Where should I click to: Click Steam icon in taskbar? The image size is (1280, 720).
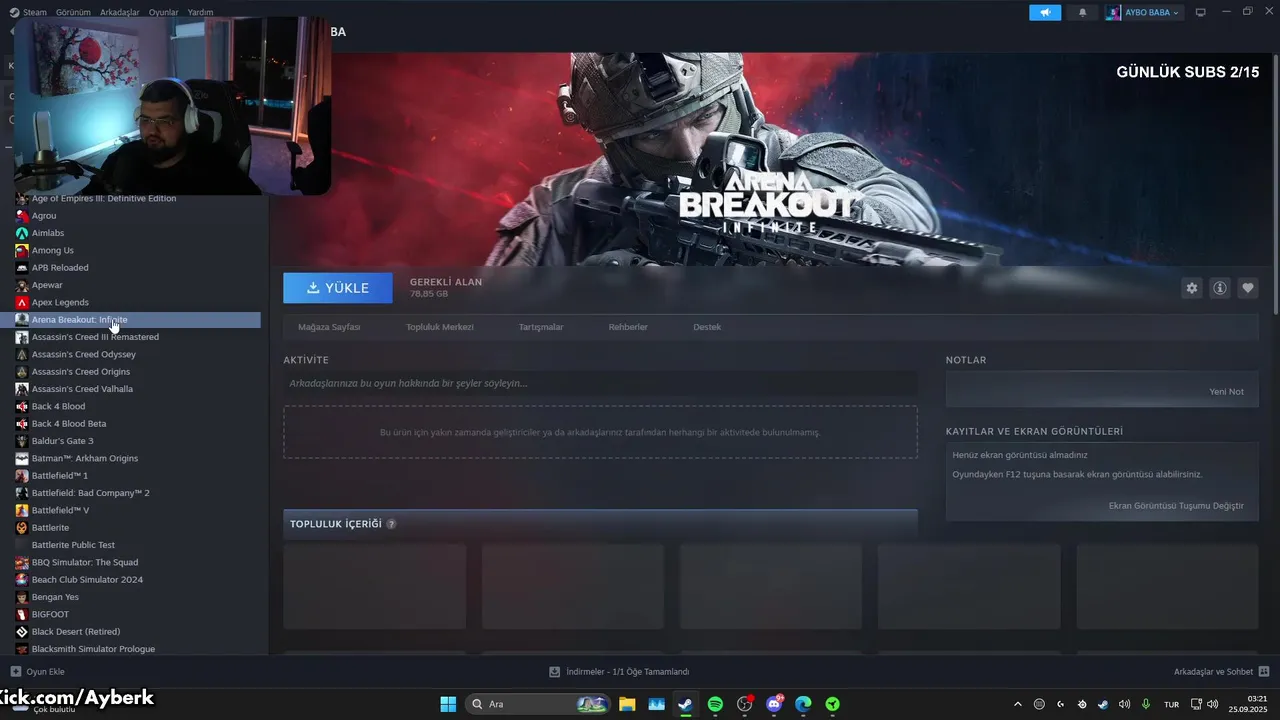685,704
